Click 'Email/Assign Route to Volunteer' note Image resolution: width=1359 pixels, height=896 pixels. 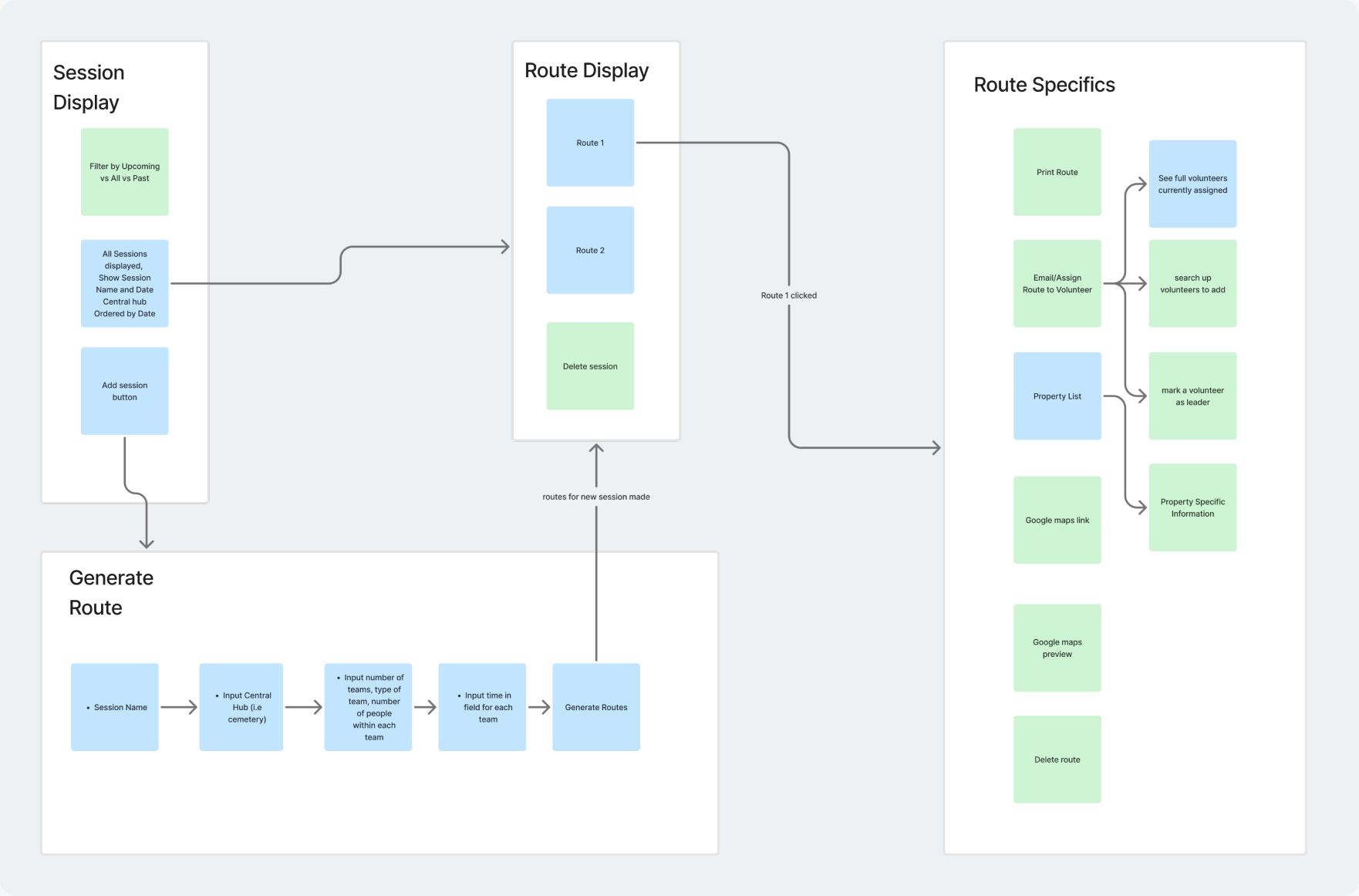click(1057, 283)
